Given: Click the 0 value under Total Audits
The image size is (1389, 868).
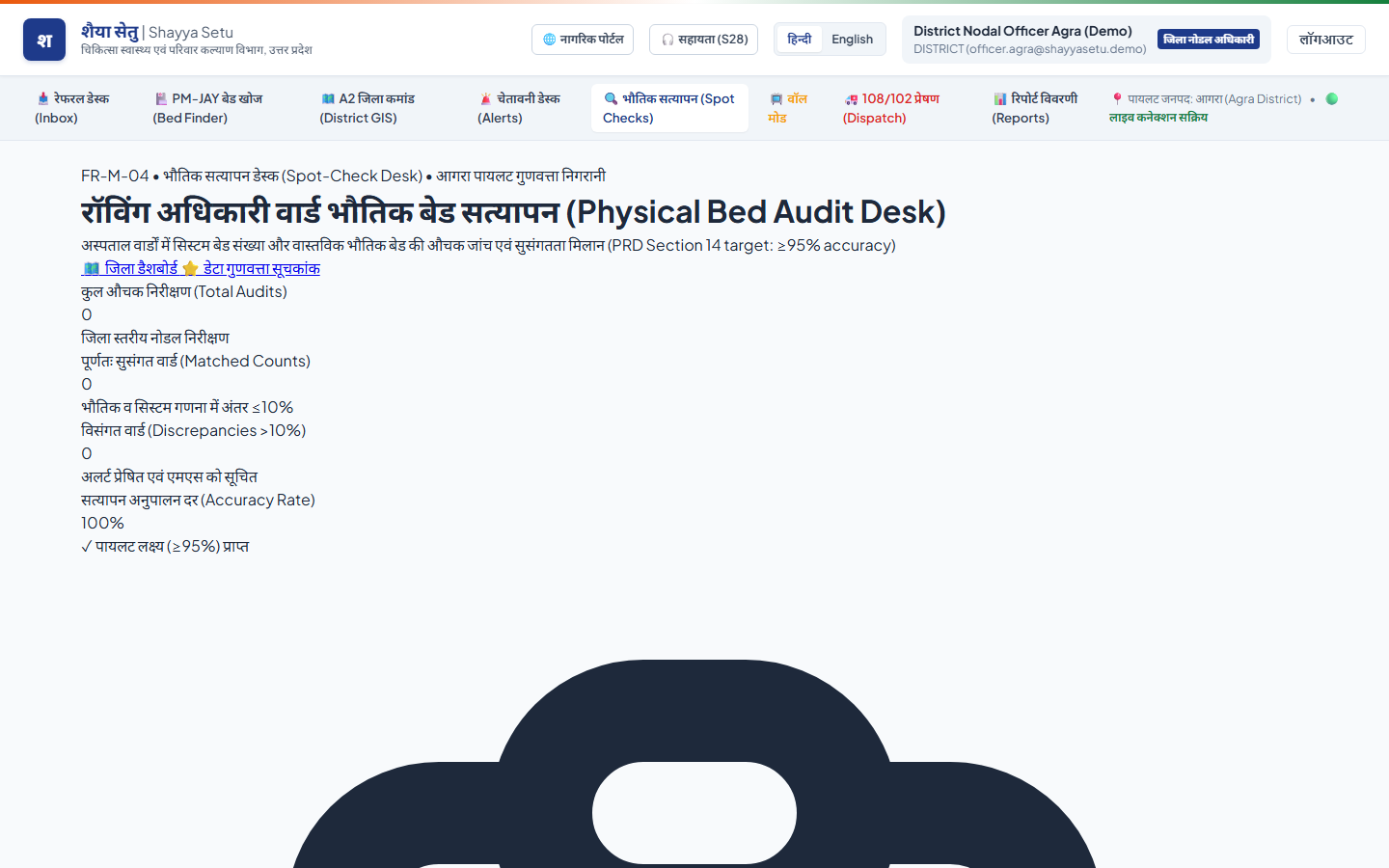Looking at the screenshot, I should pos(87,314).
